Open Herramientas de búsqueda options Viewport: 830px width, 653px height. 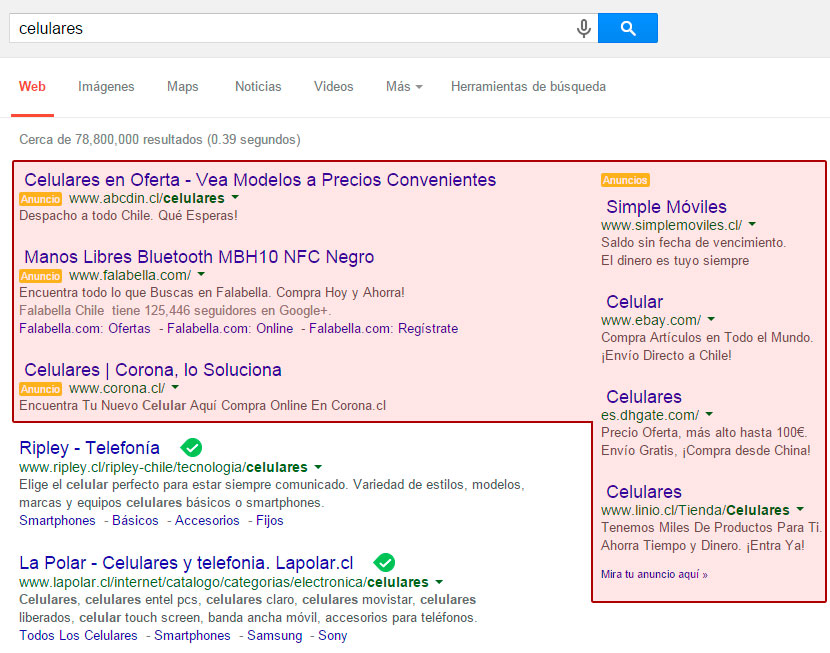point(528,87)
